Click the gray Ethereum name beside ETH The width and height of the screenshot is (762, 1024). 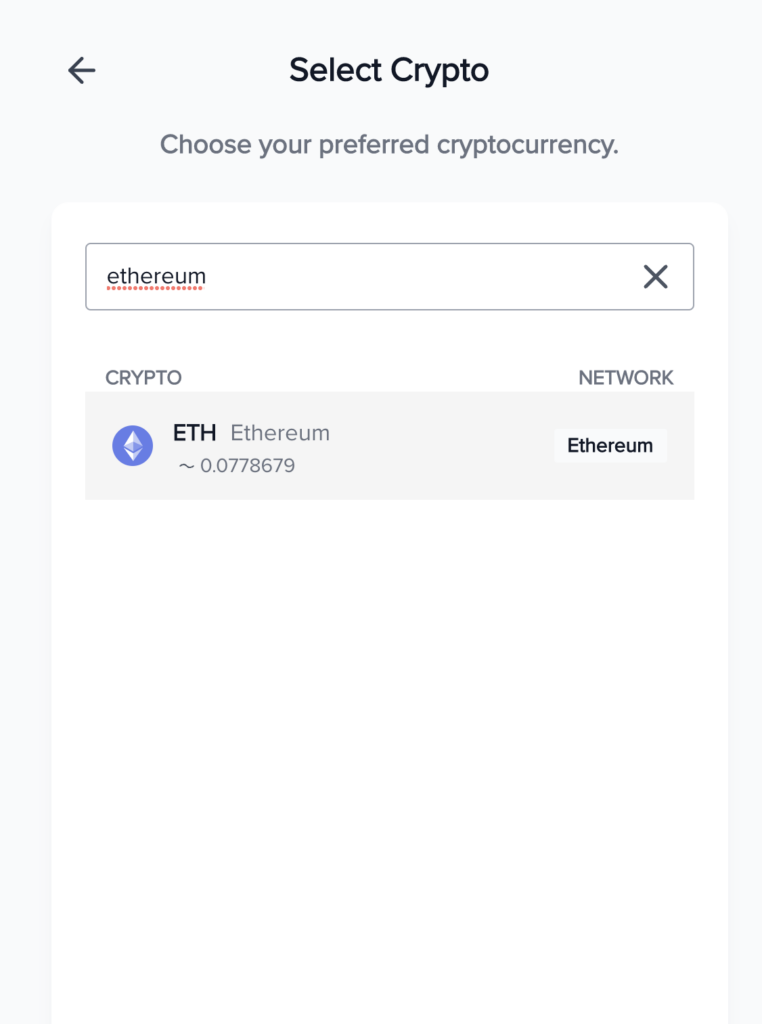(x=280, y=433)
